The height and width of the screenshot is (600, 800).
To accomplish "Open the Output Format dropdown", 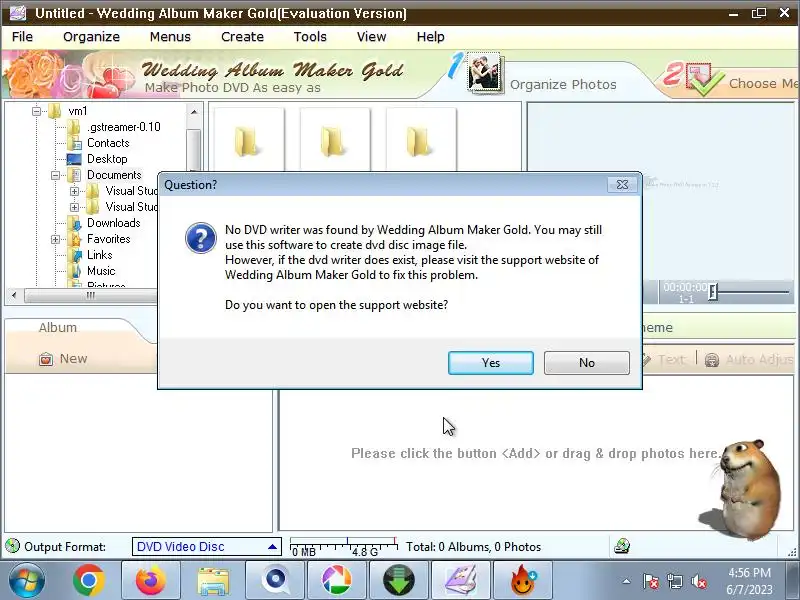I will click(x=206, y=547).
